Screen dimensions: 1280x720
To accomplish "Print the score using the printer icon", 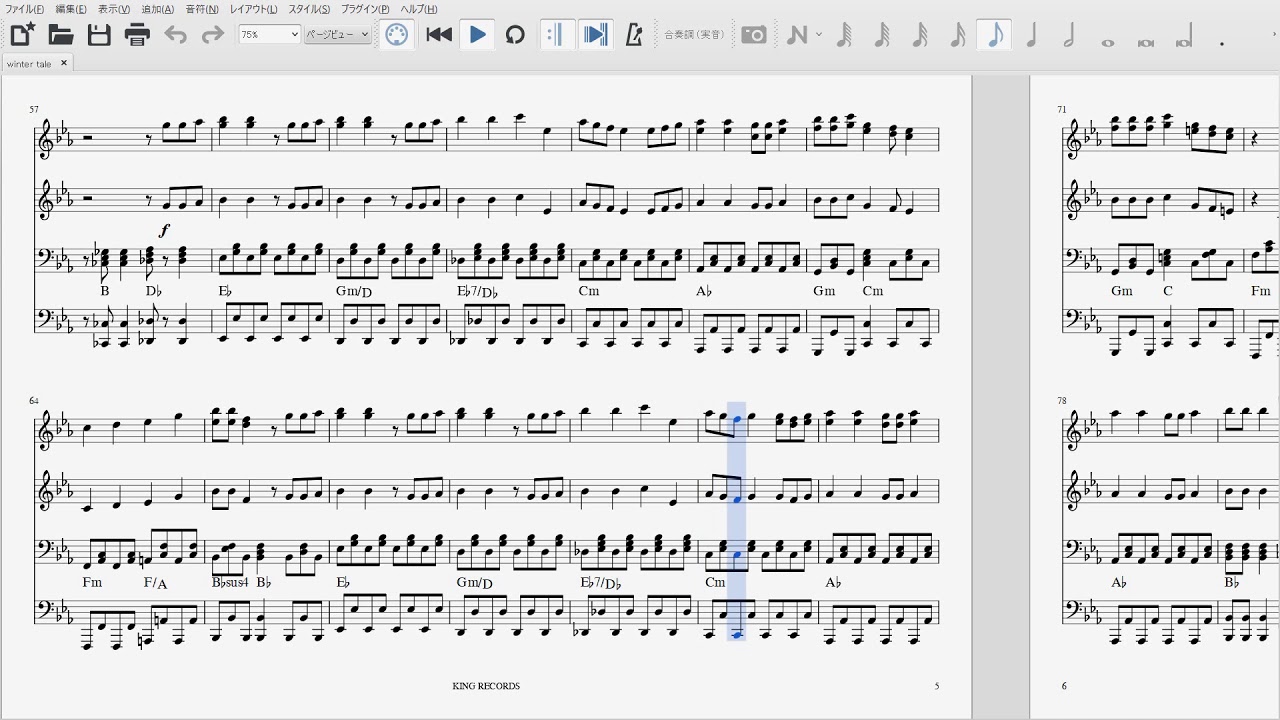I will pyautogui.click(x=137, y=35).
